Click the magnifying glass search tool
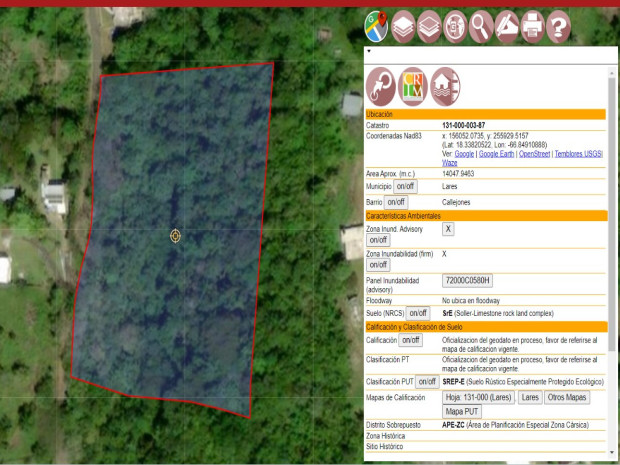 click(x=482, y=22)
